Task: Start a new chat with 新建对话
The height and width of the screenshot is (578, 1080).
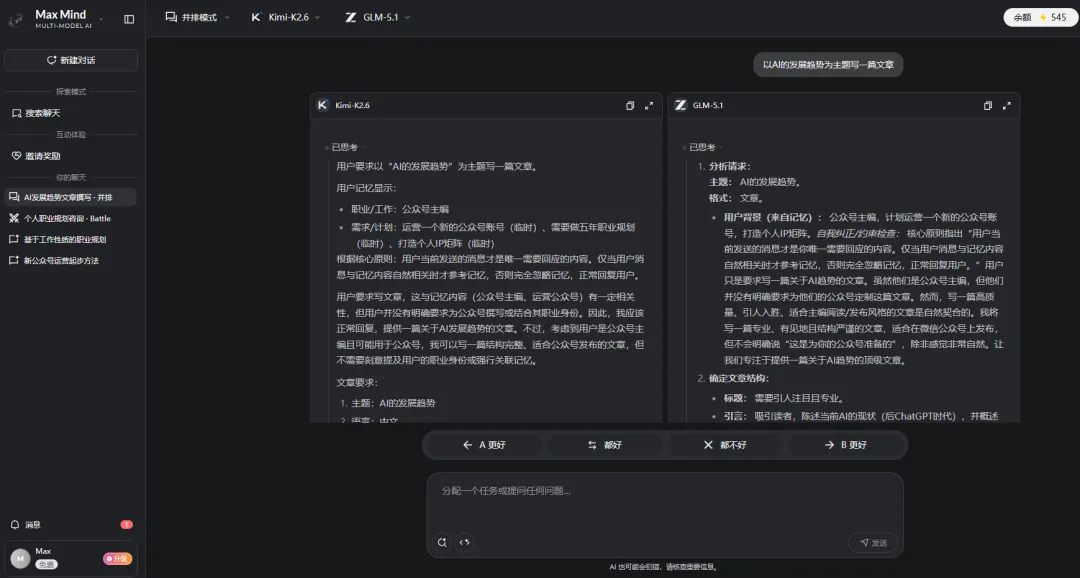Action: (71, 61)
